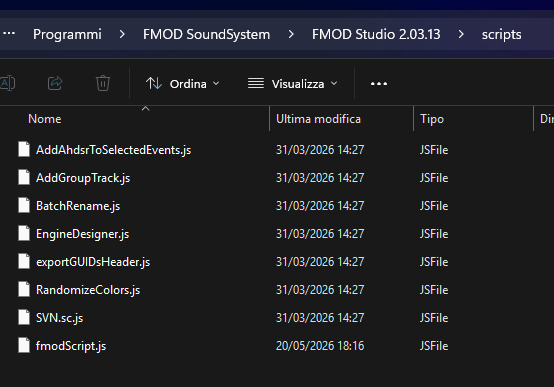
Task: Go to FMOD Studio 2.03.13 breadcrumb
Action: click(x=376, y=34)
